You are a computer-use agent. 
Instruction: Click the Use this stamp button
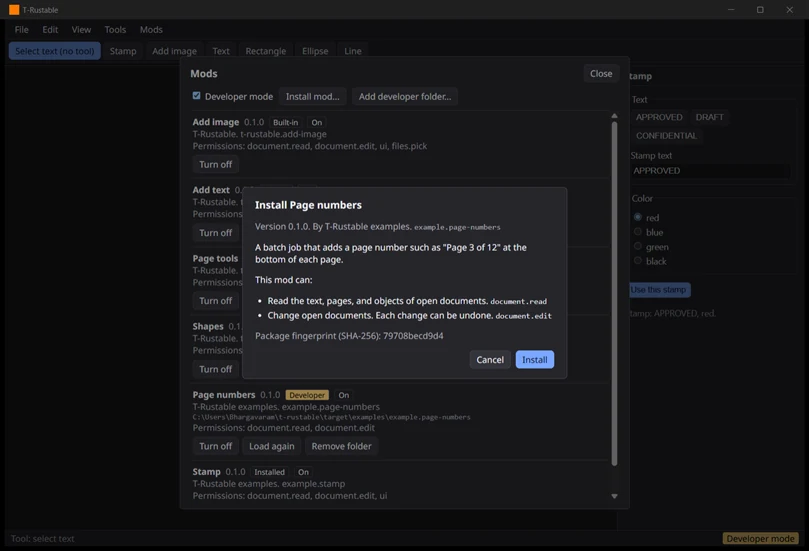pos(659,290)
